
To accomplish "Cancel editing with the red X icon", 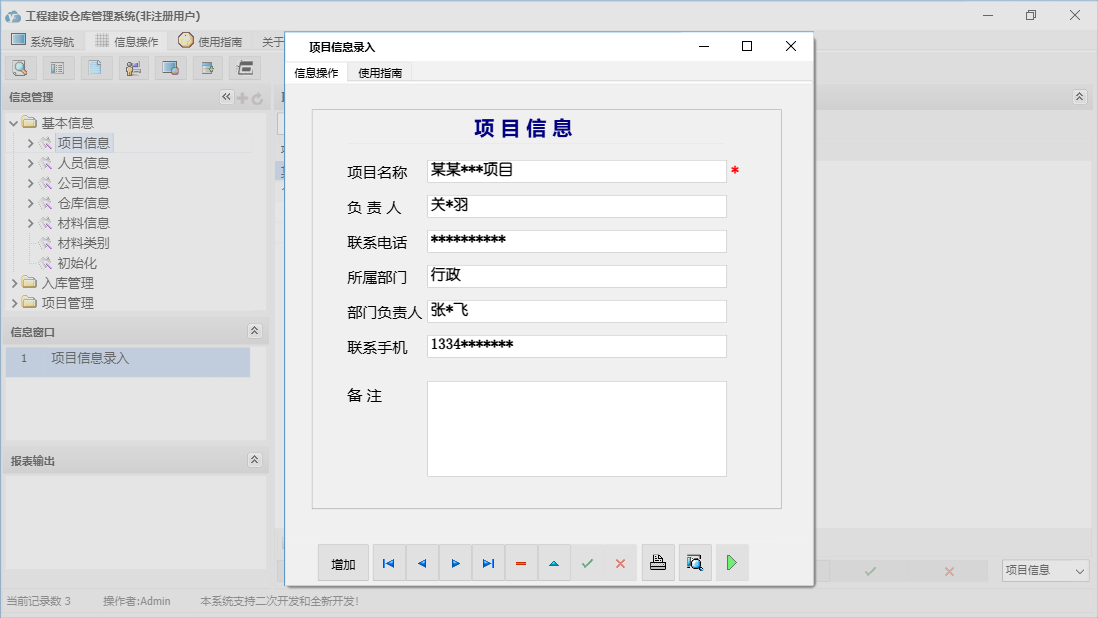I will 620,562.
